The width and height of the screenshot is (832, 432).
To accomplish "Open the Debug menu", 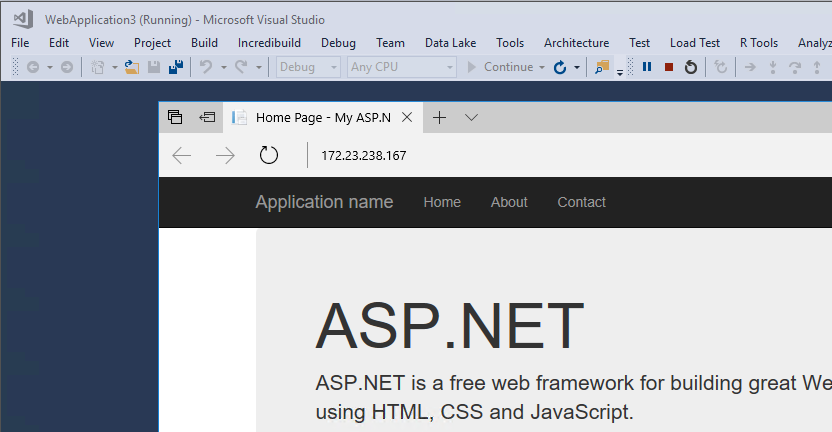I will click(x=338, y=43).
